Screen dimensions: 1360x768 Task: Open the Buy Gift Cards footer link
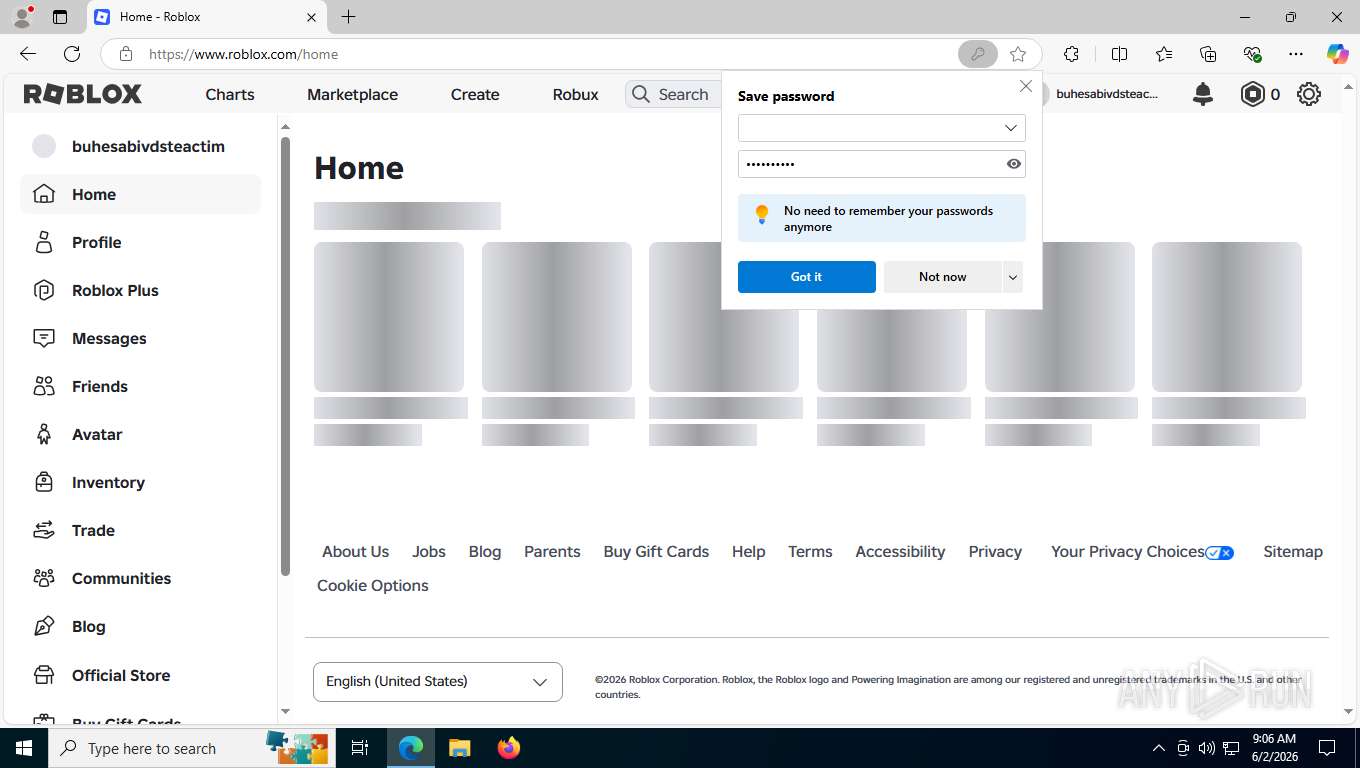pos(656,551)
